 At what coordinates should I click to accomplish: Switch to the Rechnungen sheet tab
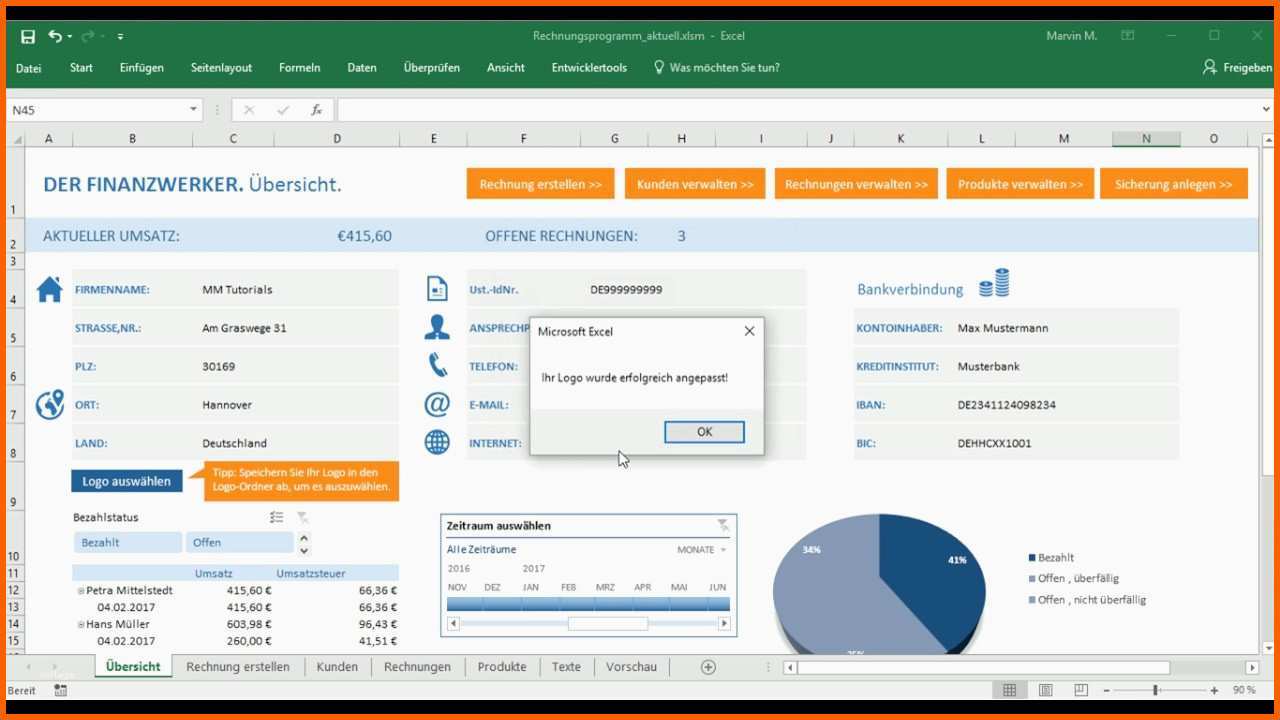tap(417, 667)
